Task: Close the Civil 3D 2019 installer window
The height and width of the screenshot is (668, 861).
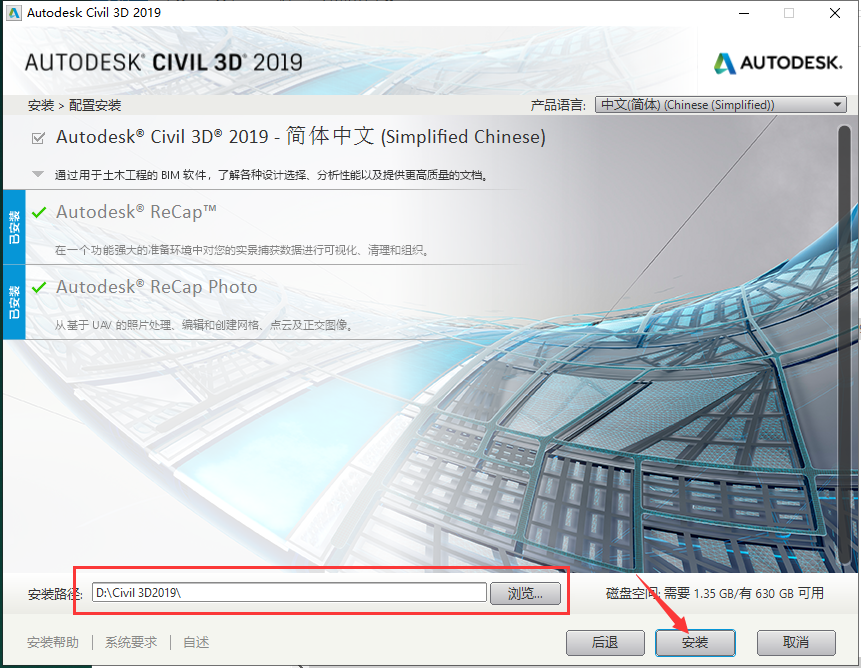Action: click(835, 13)
